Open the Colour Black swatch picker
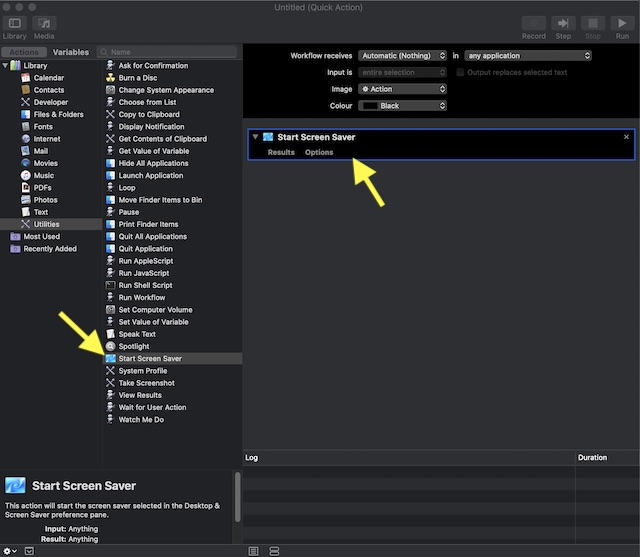Image resolution: width=640 pixels, height=557 pixels. pyautogui.click(x=402, y=106)
